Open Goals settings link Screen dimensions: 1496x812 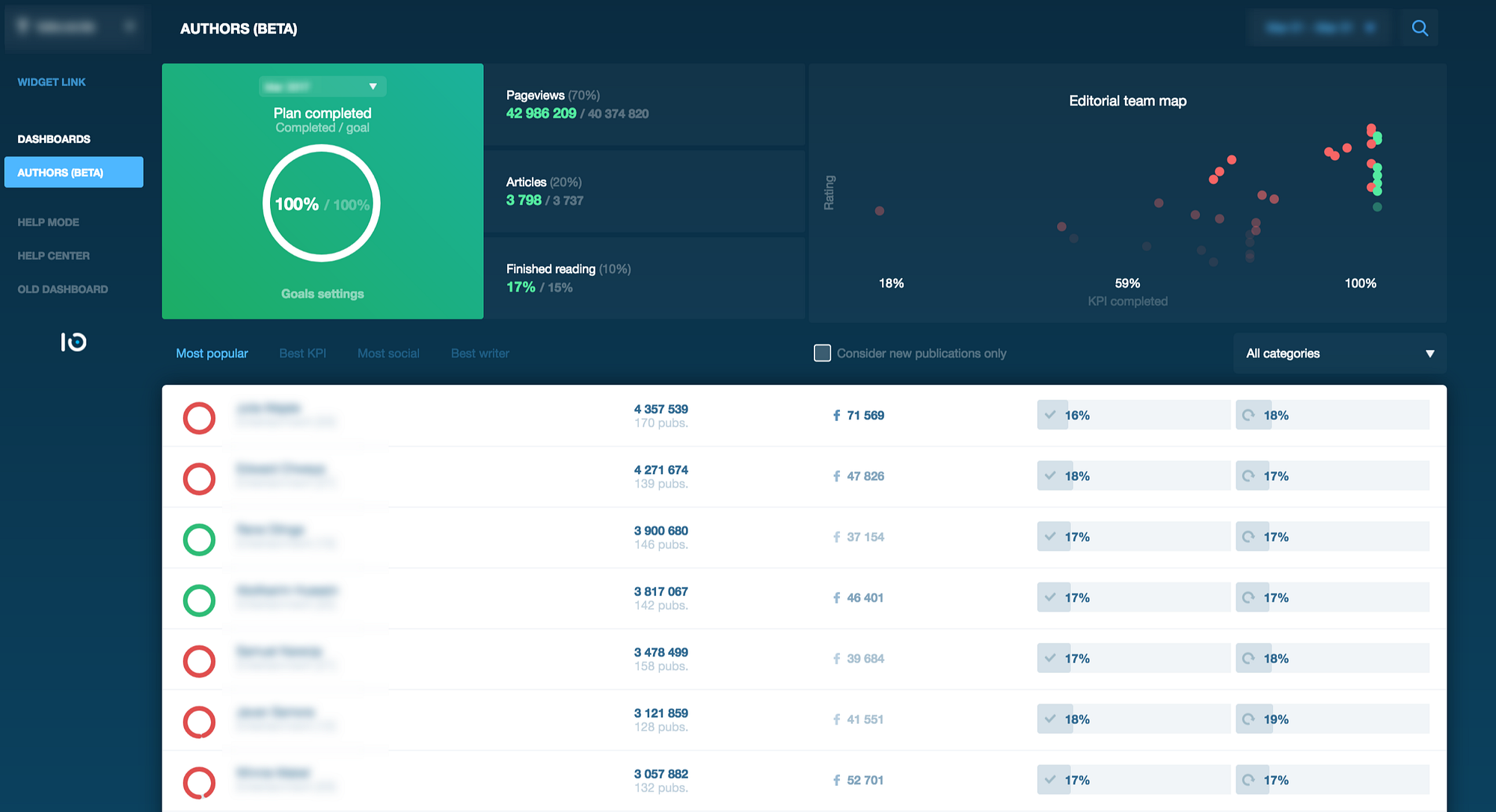pos(322,294)
